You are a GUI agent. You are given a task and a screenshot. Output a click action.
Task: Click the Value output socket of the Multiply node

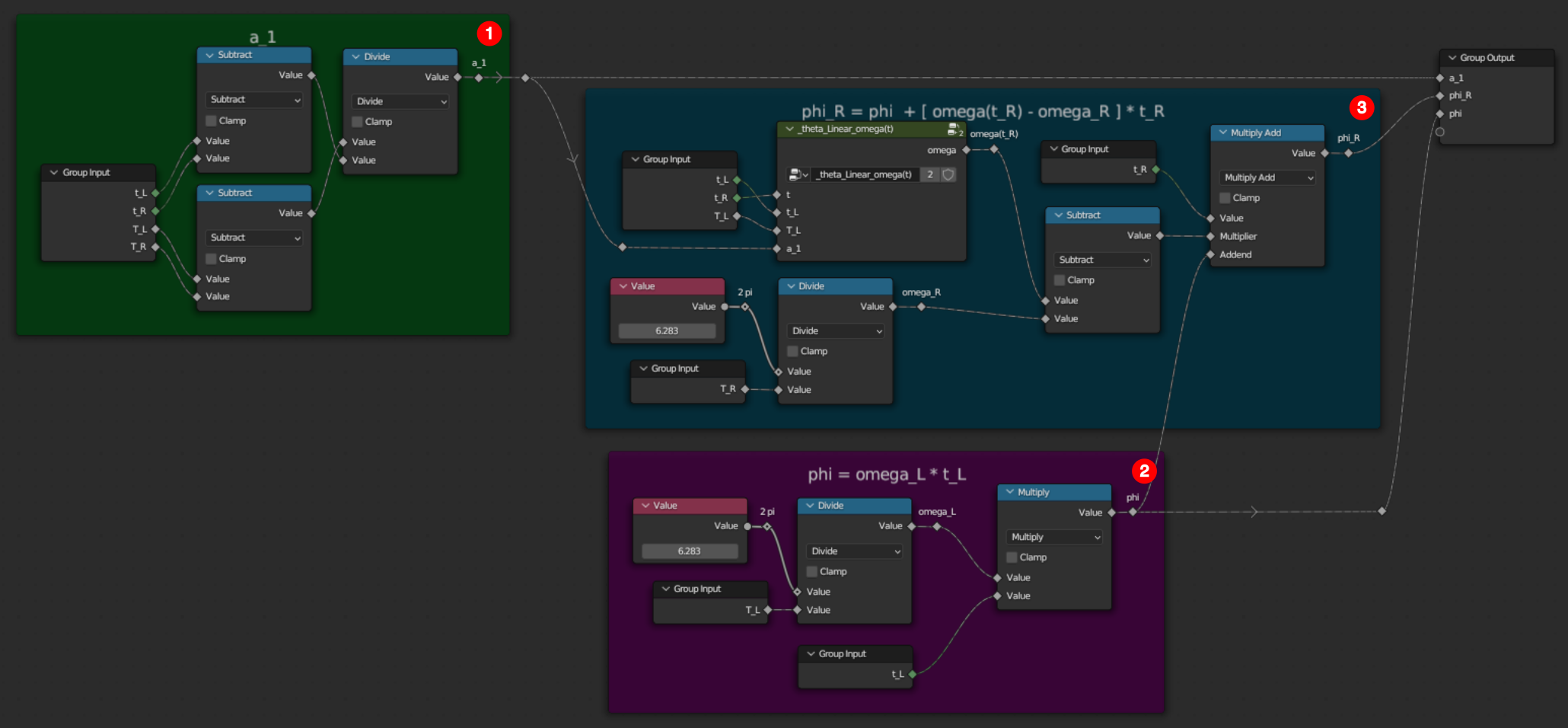1112,512
